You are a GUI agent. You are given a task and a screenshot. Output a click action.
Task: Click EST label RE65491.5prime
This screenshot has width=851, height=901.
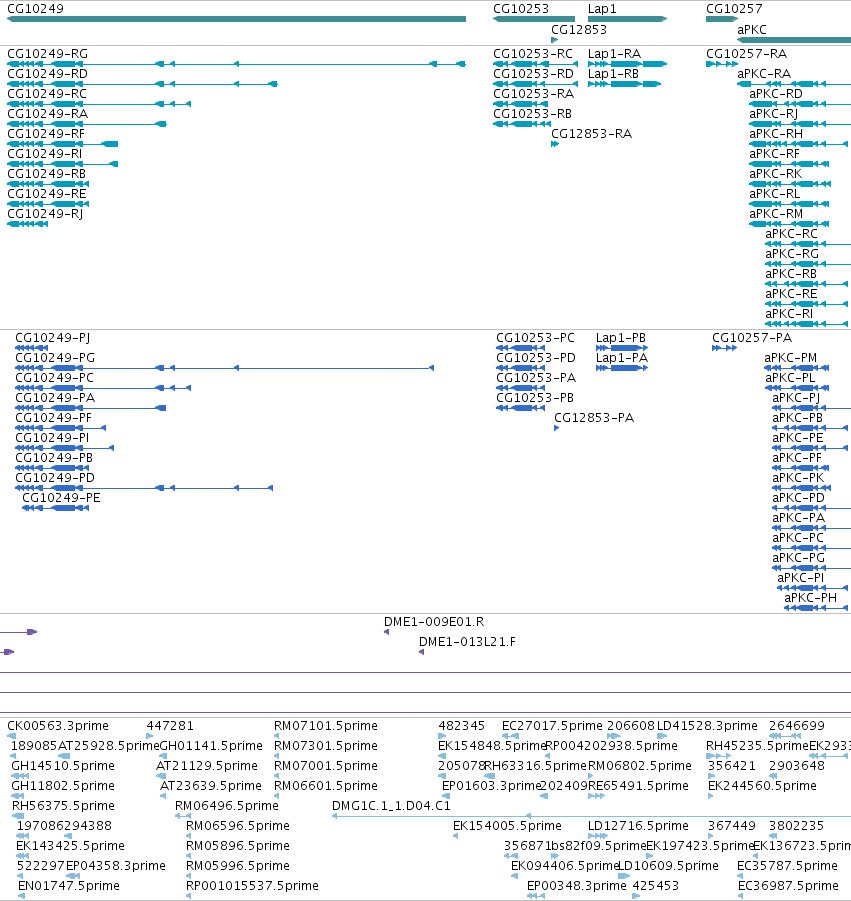pyautogui.click(x=638, y=786)
